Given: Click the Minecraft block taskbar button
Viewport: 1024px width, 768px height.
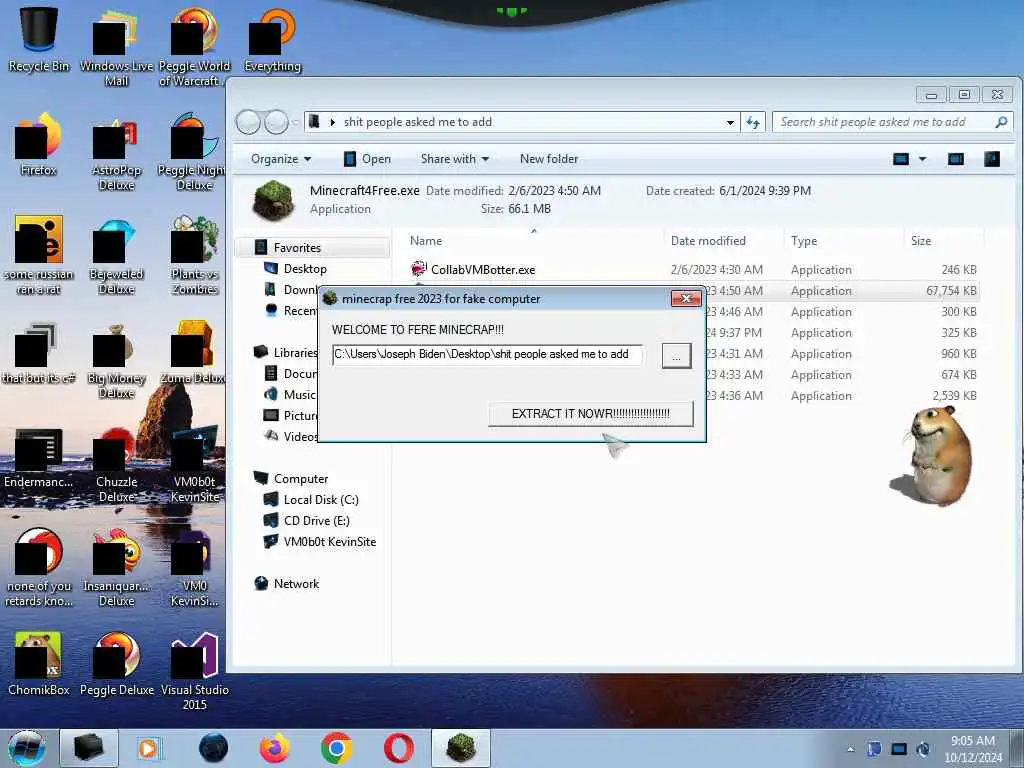Looking at the screenshot, I should pos(460,748).
